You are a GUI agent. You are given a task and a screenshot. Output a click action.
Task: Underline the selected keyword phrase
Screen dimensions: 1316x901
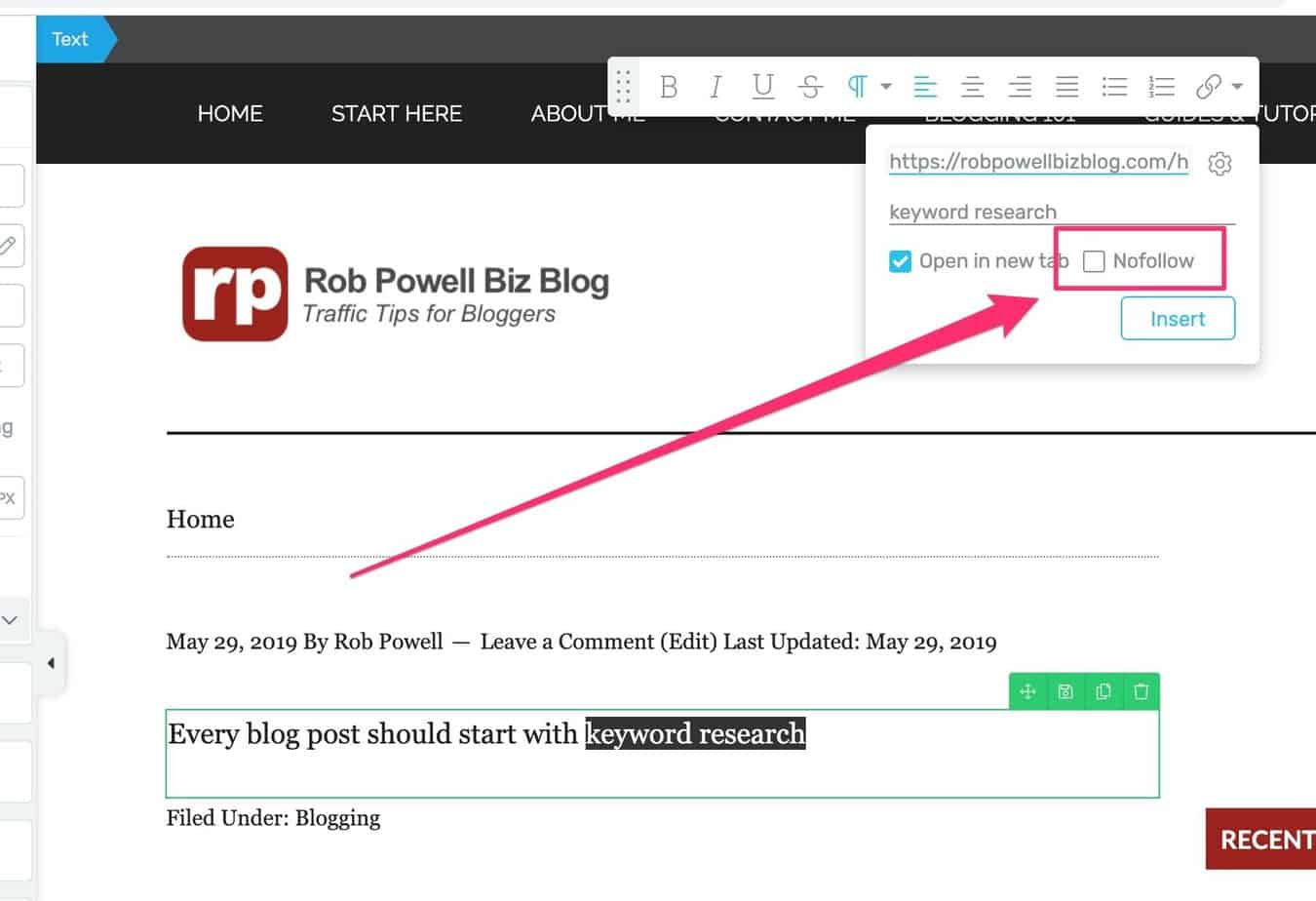coord(763,87)
